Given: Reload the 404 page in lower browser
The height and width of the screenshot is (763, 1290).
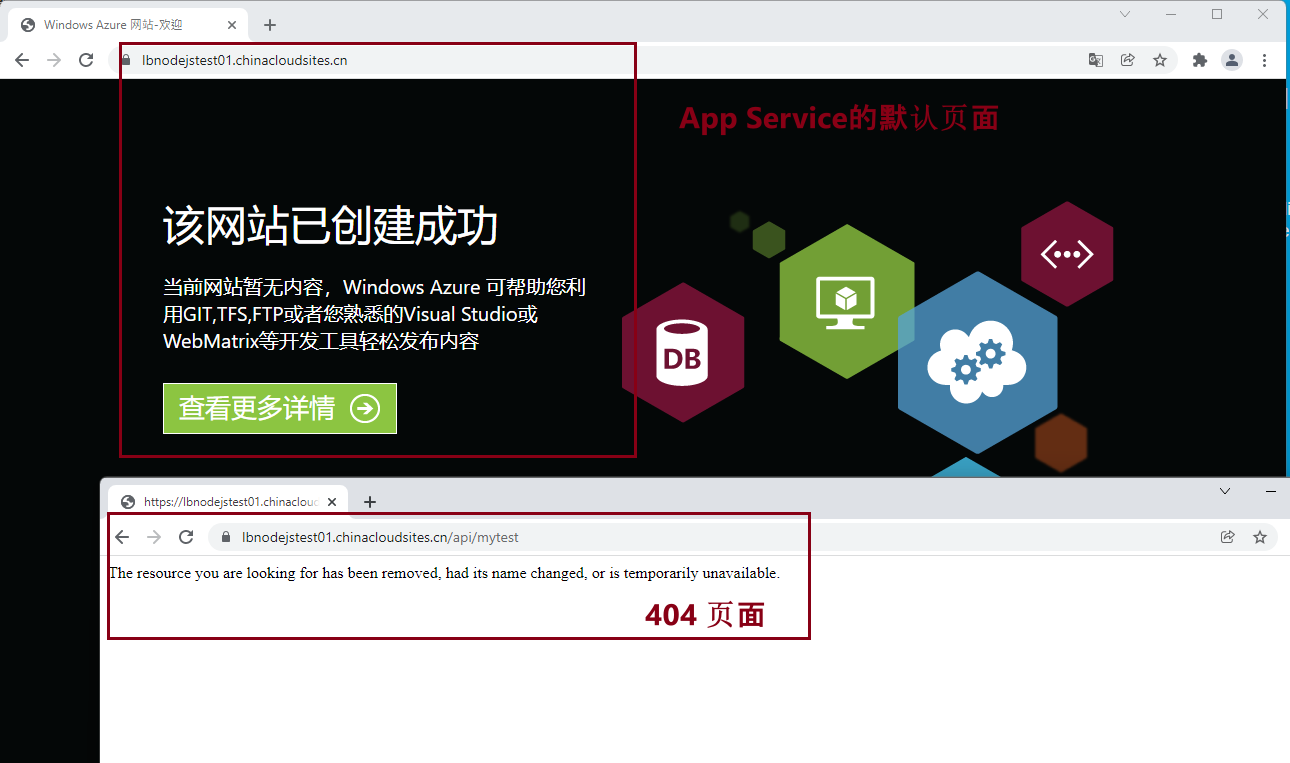Looking at the screenshot, I should [186, 537].
